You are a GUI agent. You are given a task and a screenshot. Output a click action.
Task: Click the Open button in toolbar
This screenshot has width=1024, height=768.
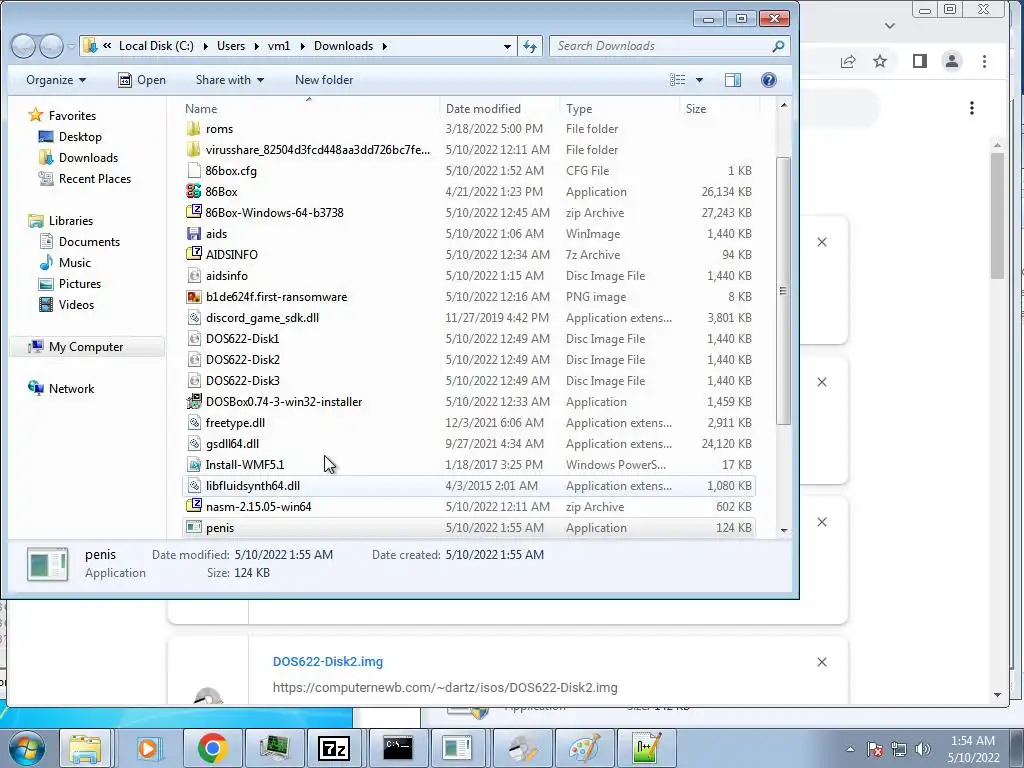pyautogui.click(x=142, y=80)
